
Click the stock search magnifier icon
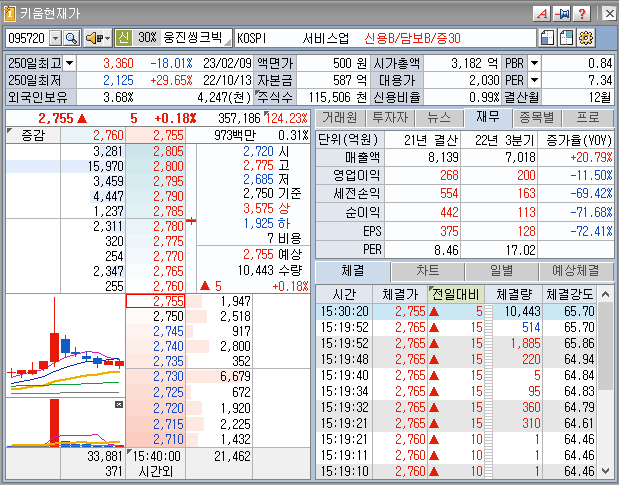tap(71, 38)
